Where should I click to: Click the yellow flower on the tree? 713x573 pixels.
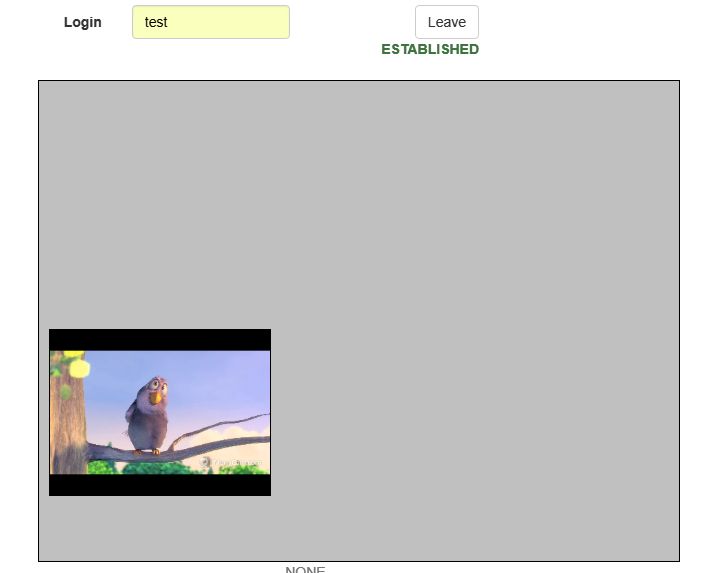click(78, 368)
